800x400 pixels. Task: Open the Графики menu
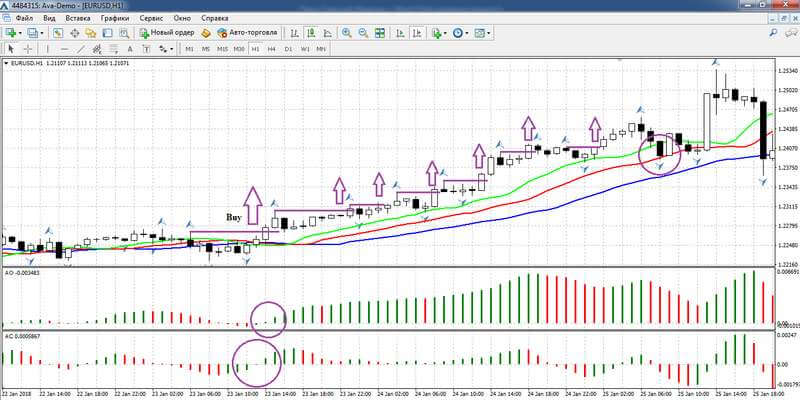pos(115,18)
